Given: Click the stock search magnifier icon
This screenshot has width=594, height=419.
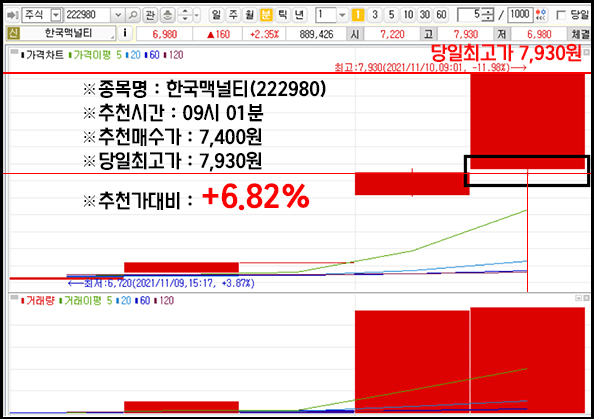Looking at the screenshot, I should tap(133, 15).
